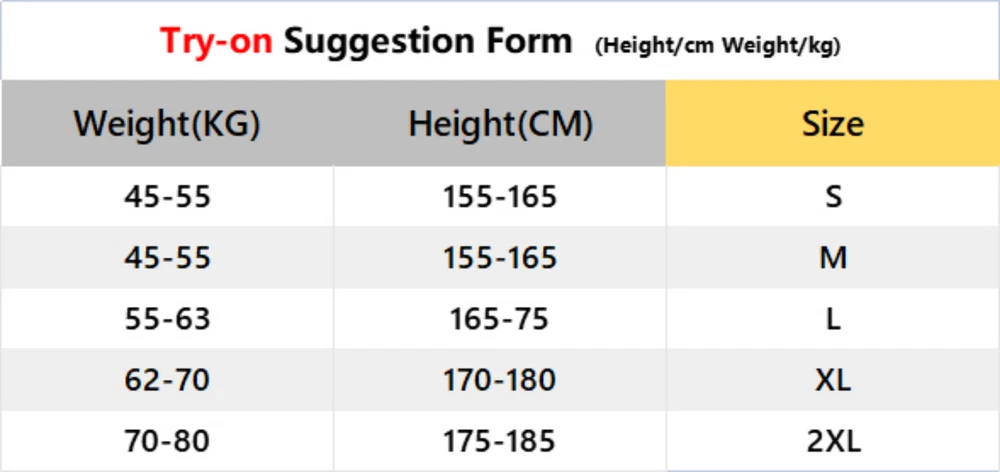This screenshot has height=472, width=1000.
Task: Click the 155-165 height cell in the S row
Action: tap(499, 197)
